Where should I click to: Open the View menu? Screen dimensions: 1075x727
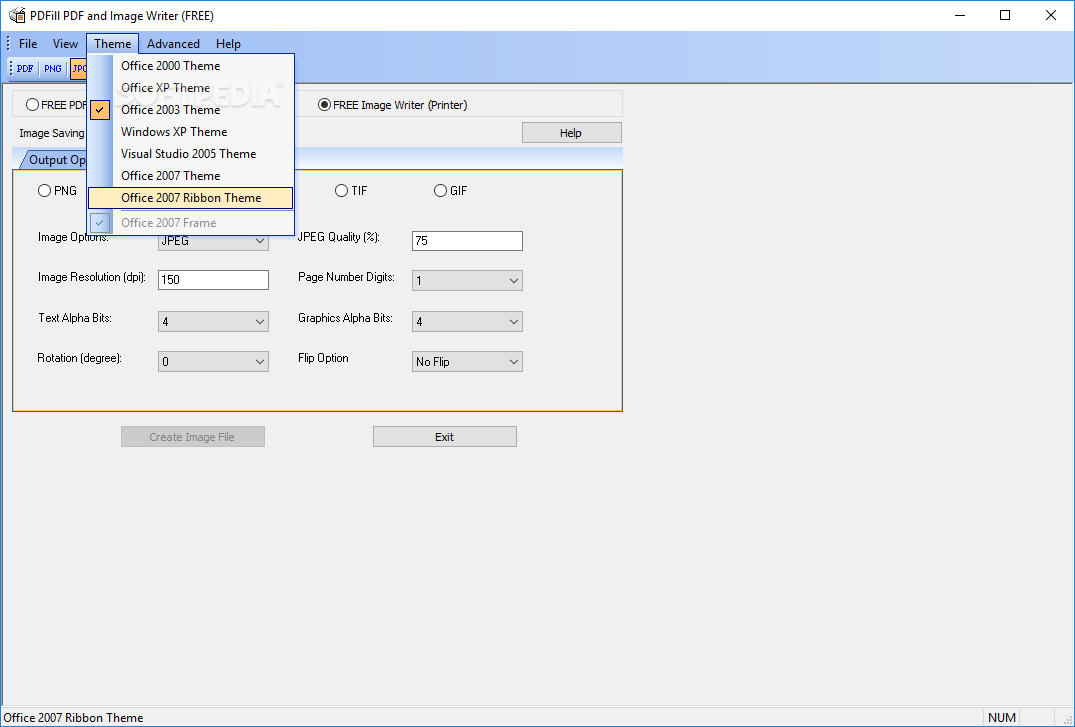tap(65, 43)
